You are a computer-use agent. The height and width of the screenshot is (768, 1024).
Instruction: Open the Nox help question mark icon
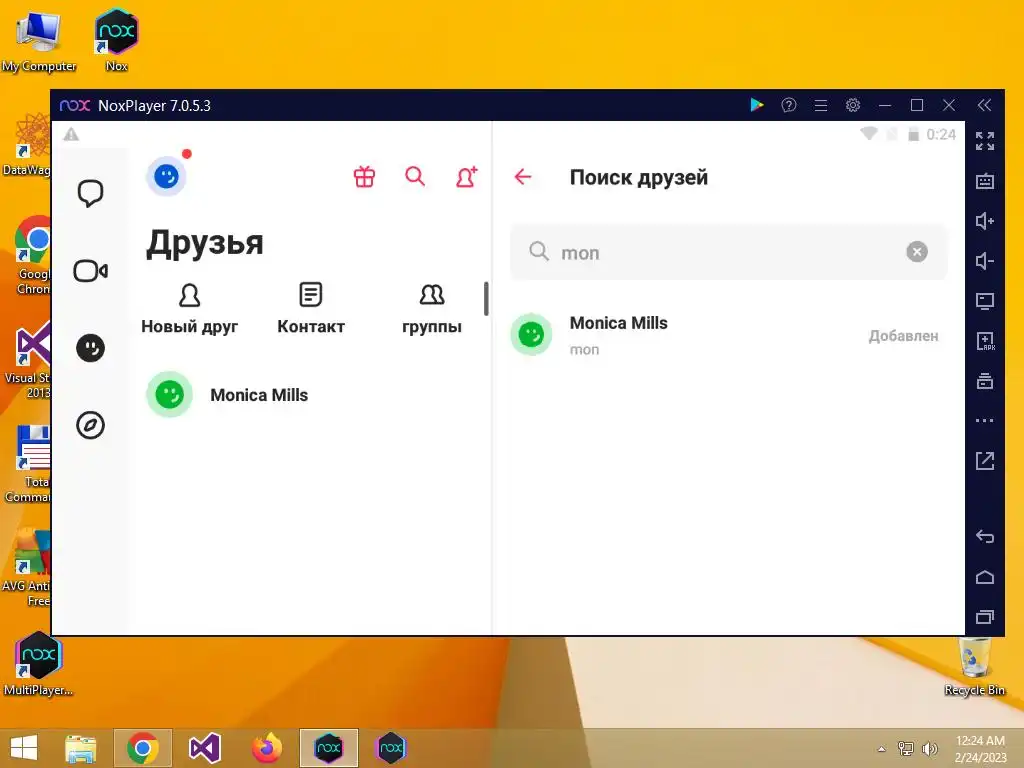789,105
